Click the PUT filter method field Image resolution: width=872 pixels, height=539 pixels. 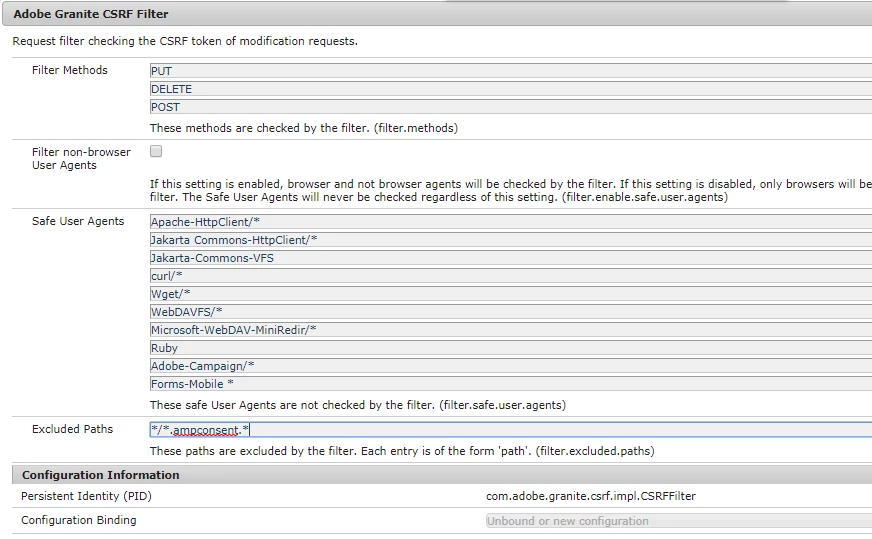pos(511,71)
